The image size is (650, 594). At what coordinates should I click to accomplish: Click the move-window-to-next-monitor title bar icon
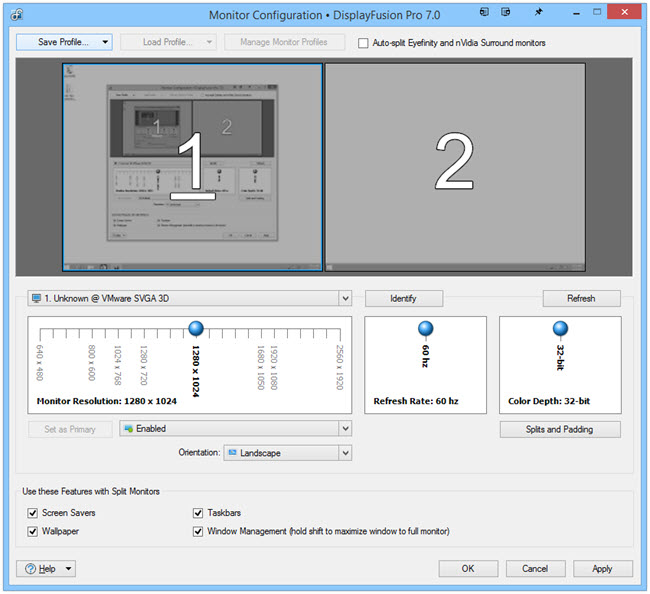point(484,12)
